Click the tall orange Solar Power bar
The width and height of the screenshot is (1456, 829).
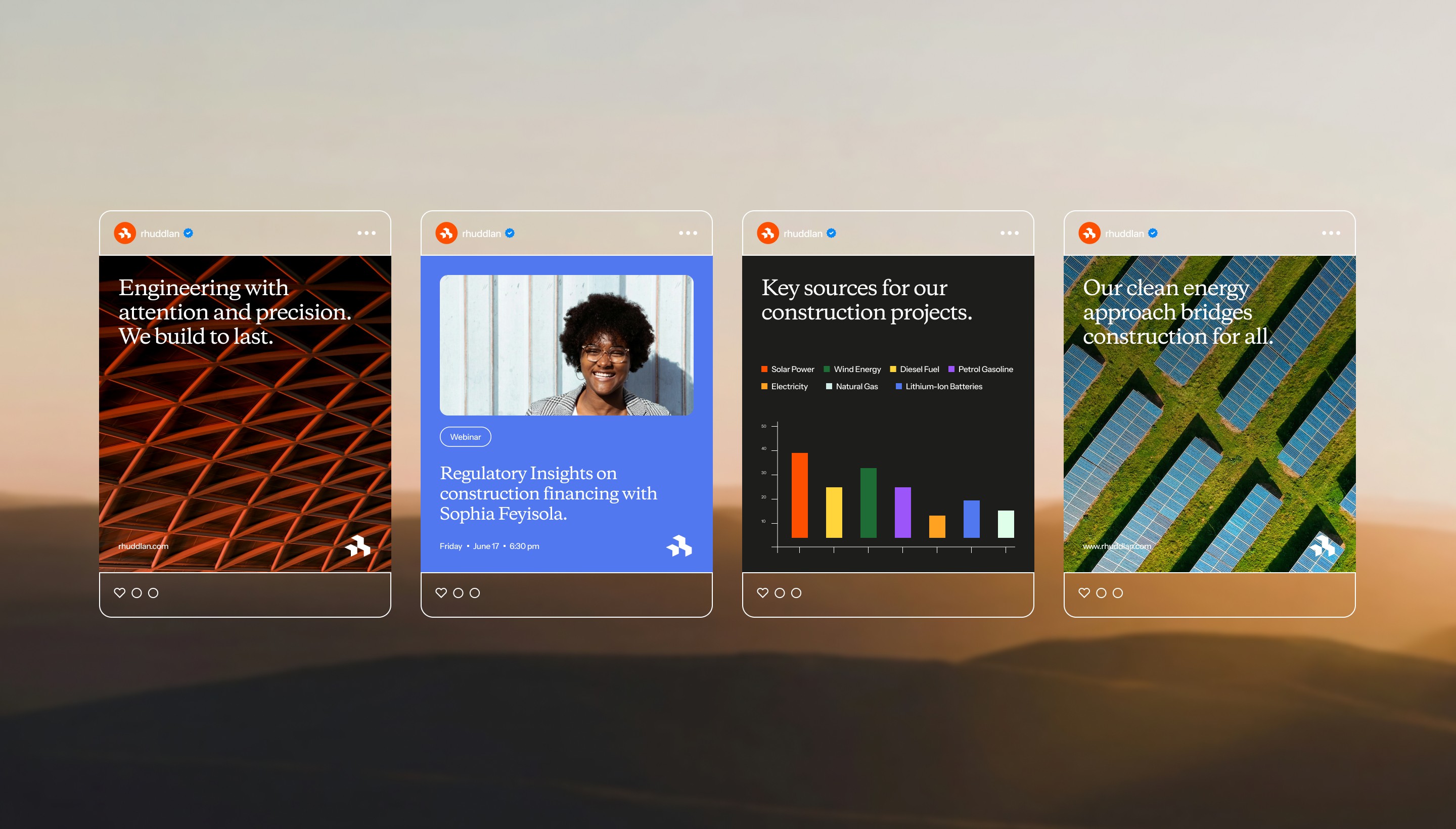(799, 495)
